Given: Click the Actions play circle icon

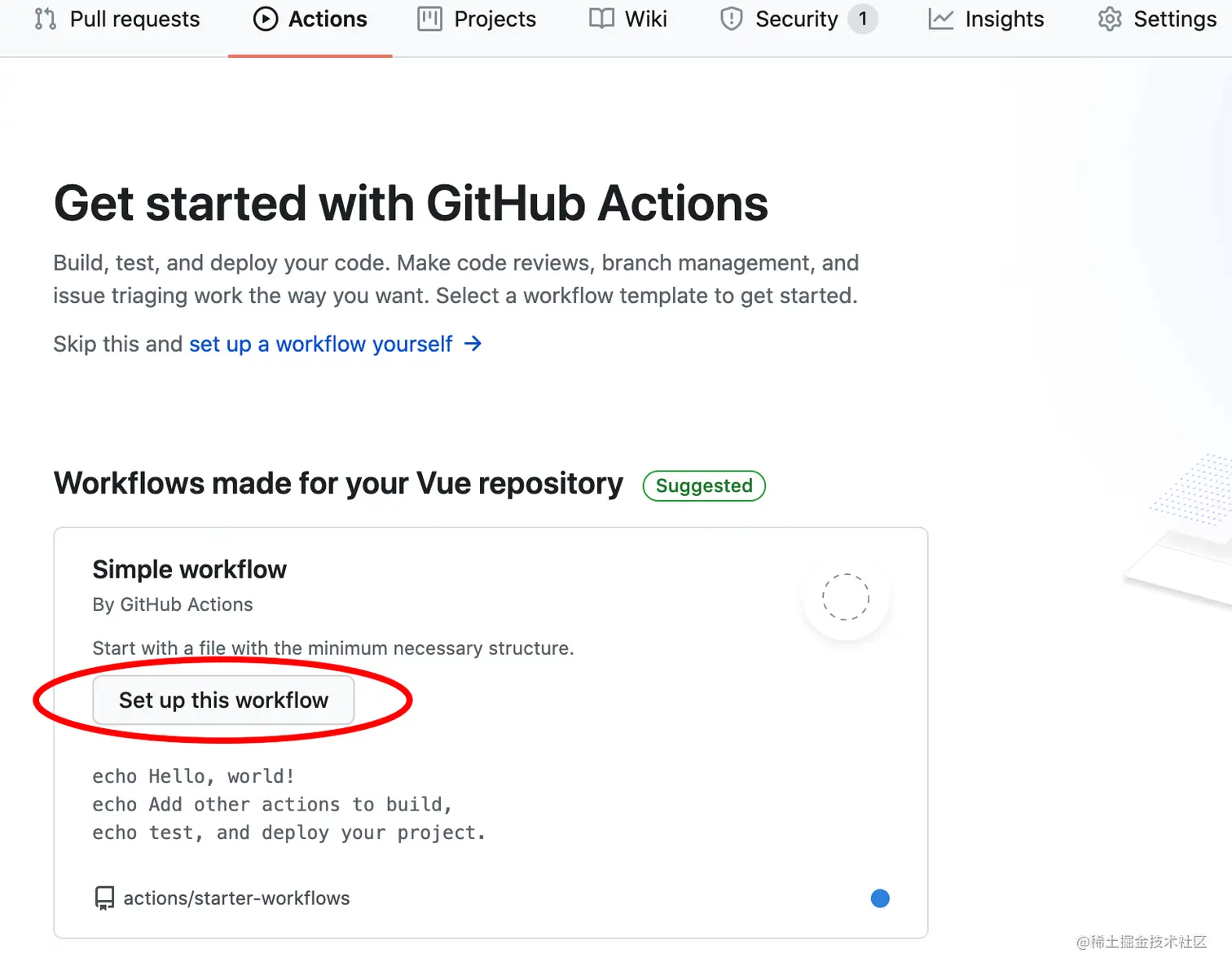Looking at the screenshot, I should [266, 19].
